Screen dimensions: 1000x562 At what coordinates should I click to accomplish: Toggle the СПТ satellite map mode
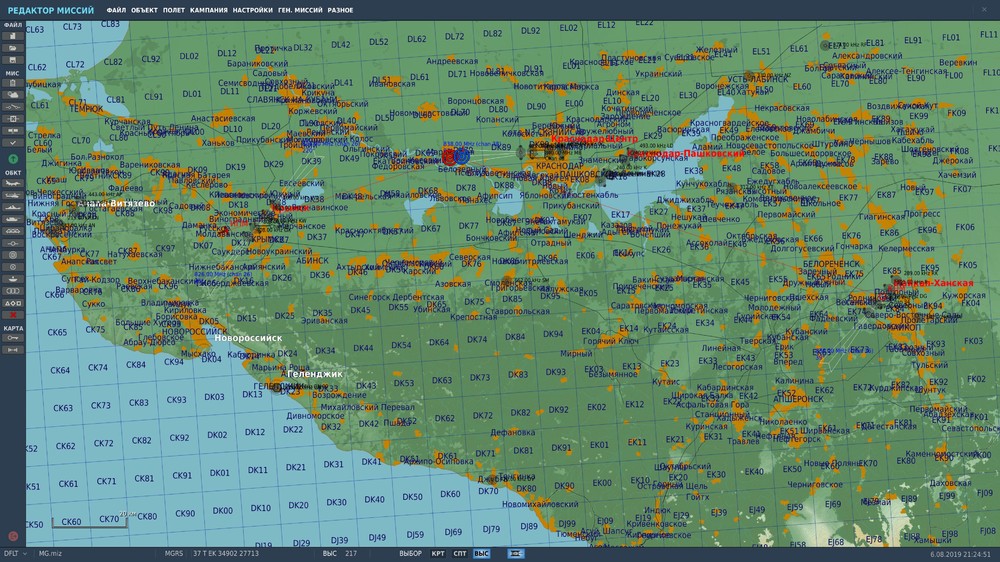tap(460, 554)
